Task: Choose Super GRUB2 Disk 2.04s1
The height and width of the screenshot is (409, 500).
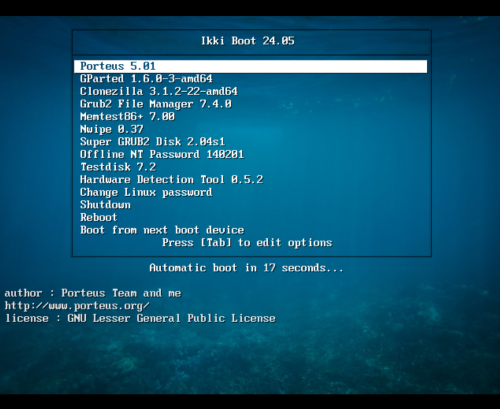Action: coord(152,142)
